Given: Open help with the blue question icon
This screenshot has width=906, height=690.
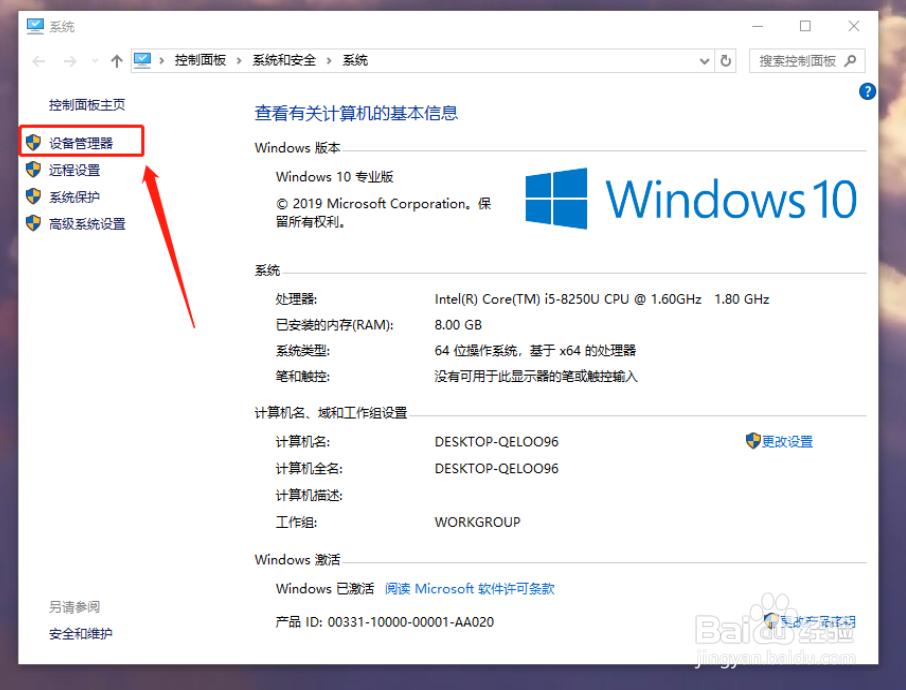Looking at the screenshot, I should coord(867,91).
